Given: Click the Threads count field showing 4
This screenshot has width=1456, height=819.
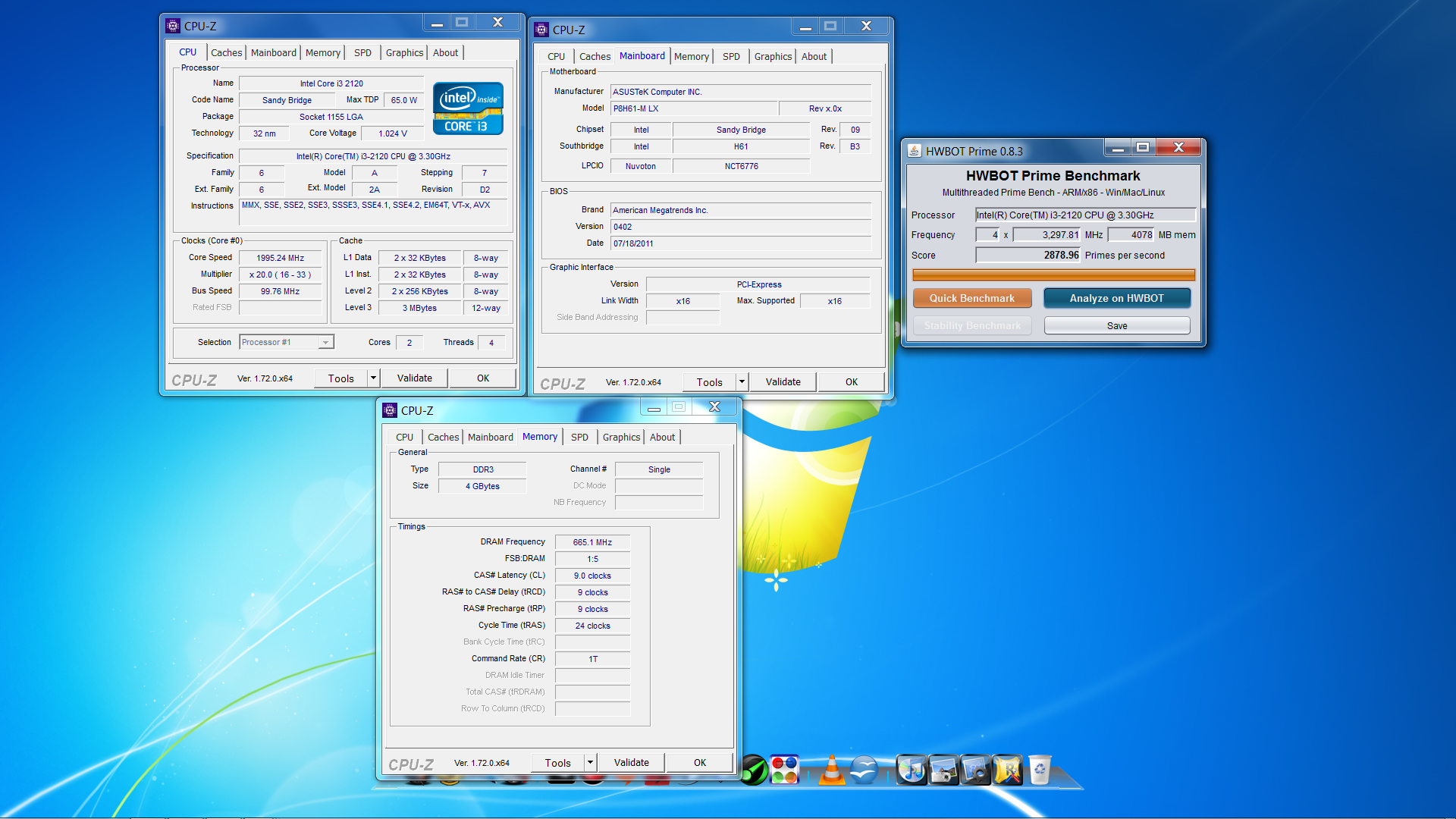Looking at the screenshot, I should 491,343.
